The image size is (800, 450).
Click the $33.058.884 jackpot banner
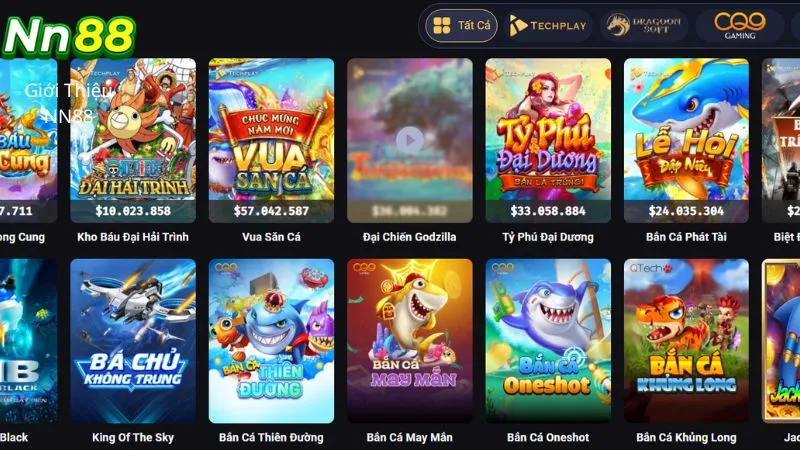[x=548, y=211]
